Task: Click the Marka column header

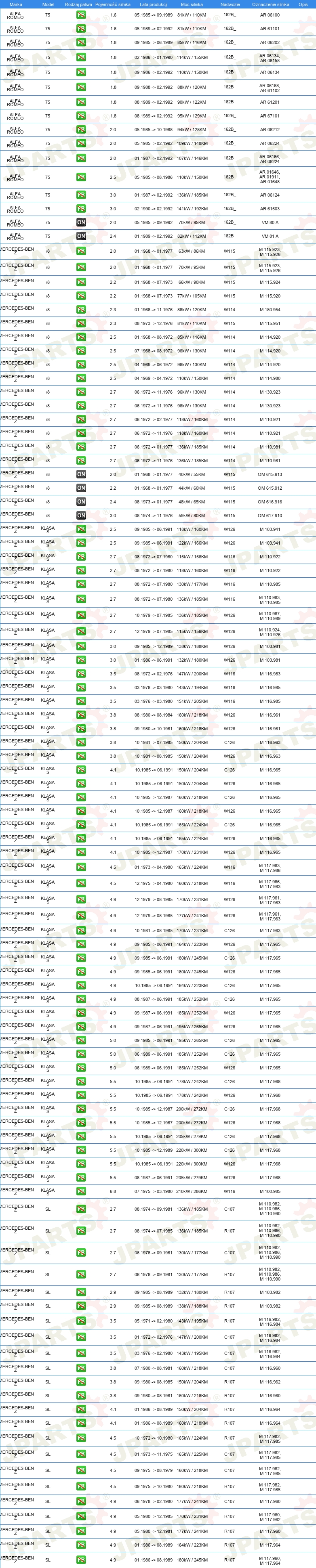Action: pyautogui.click(x=16, y=4)
